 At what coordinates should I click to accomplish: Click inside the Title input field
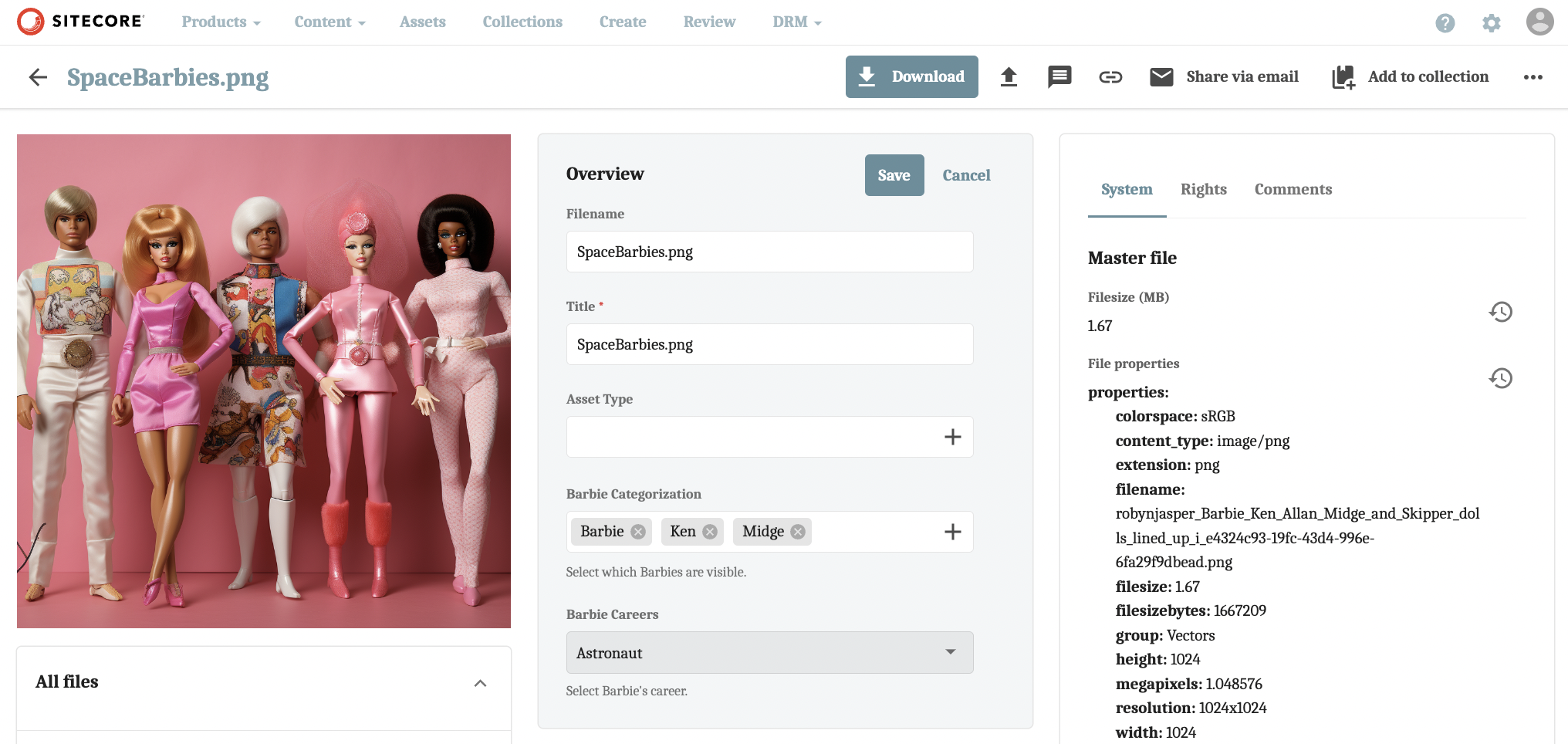[x=769, y=344]
